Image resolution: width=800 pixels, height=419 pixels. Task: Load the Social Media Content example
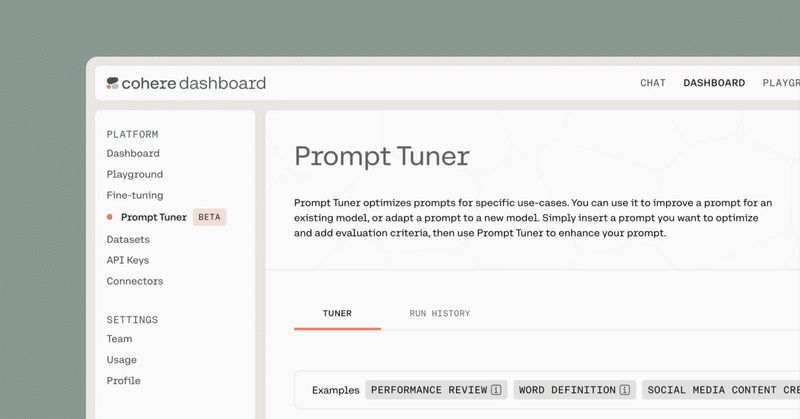[720, 390]
